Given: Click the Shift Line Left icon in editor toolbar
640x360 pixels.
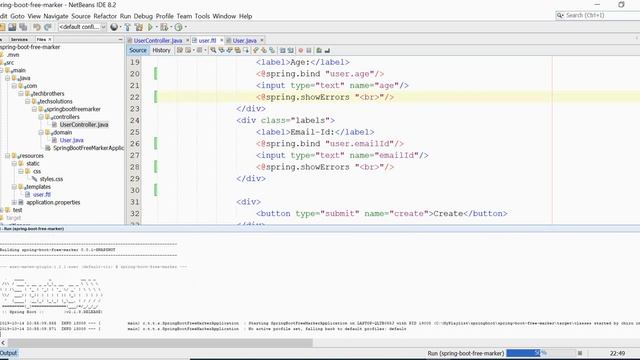Looking at the screenshot, I should (282, 50).
